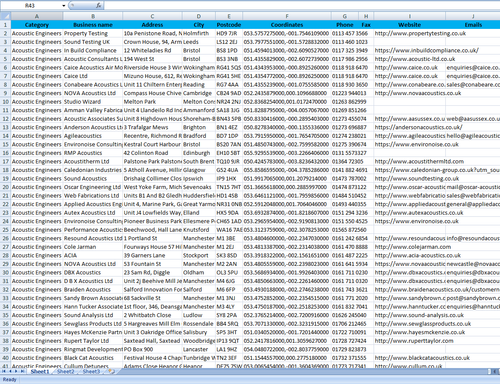Select the 39 Garners Lane address cell
The width and height of the screenshot is (500, 384).
(x=152, y=255)
